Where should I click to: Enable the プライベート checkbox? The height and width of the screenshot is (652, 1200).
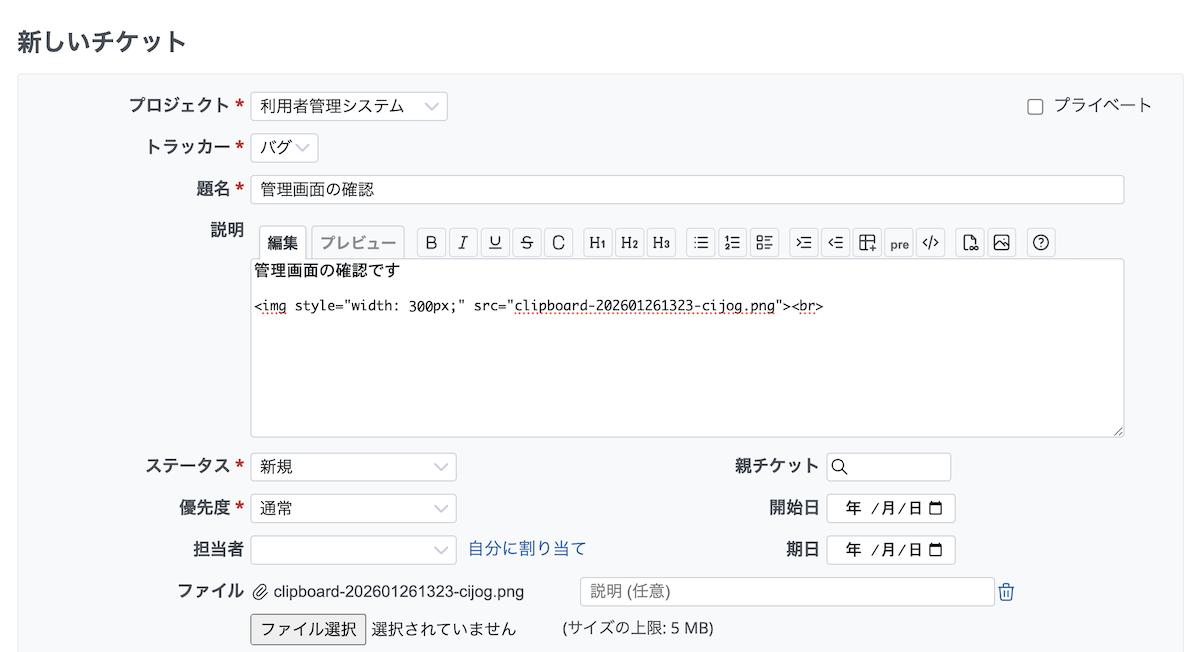(x=1036, y=107)
